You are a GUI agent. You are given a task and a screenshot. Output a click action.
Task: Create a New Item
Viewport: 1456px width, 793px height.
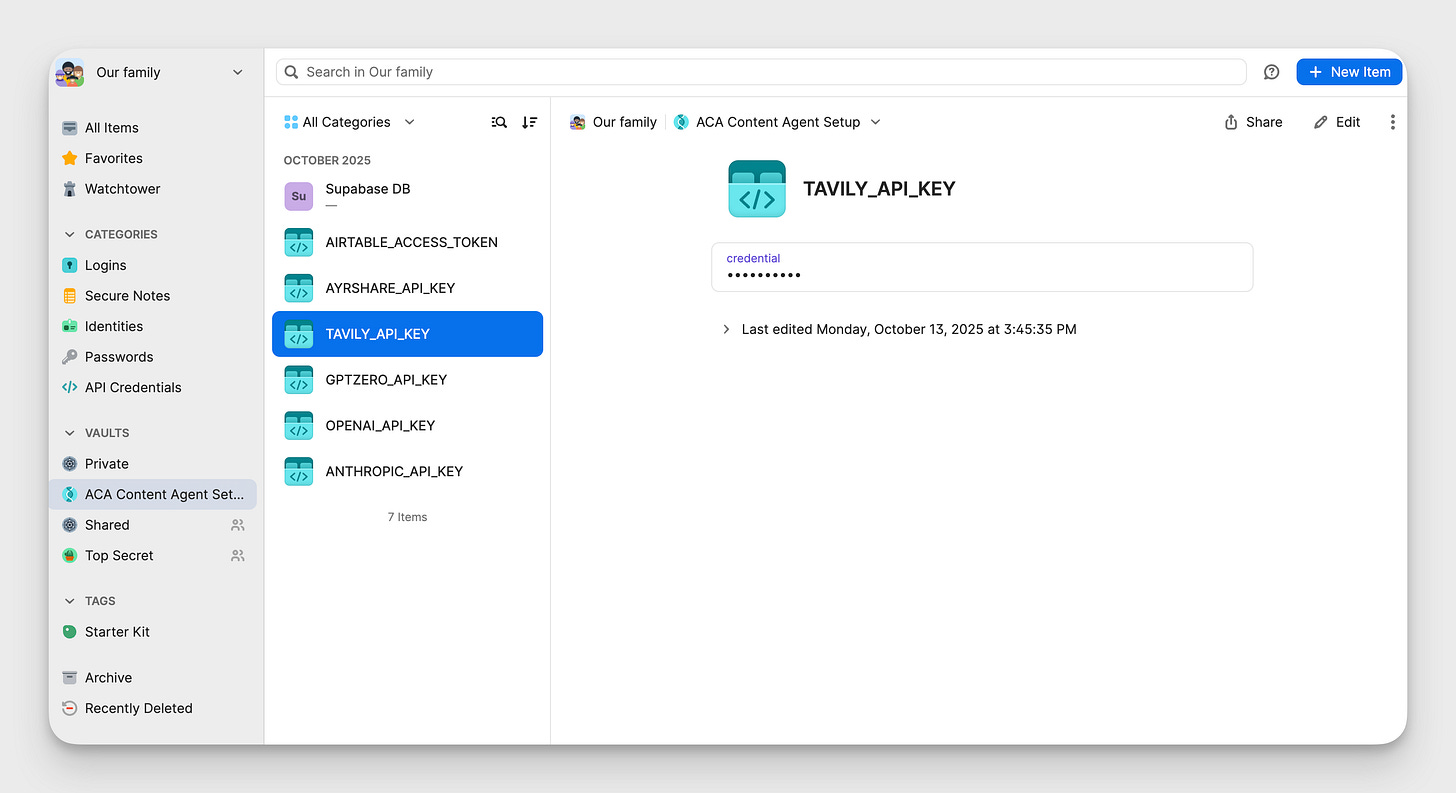click(1349, 72)
